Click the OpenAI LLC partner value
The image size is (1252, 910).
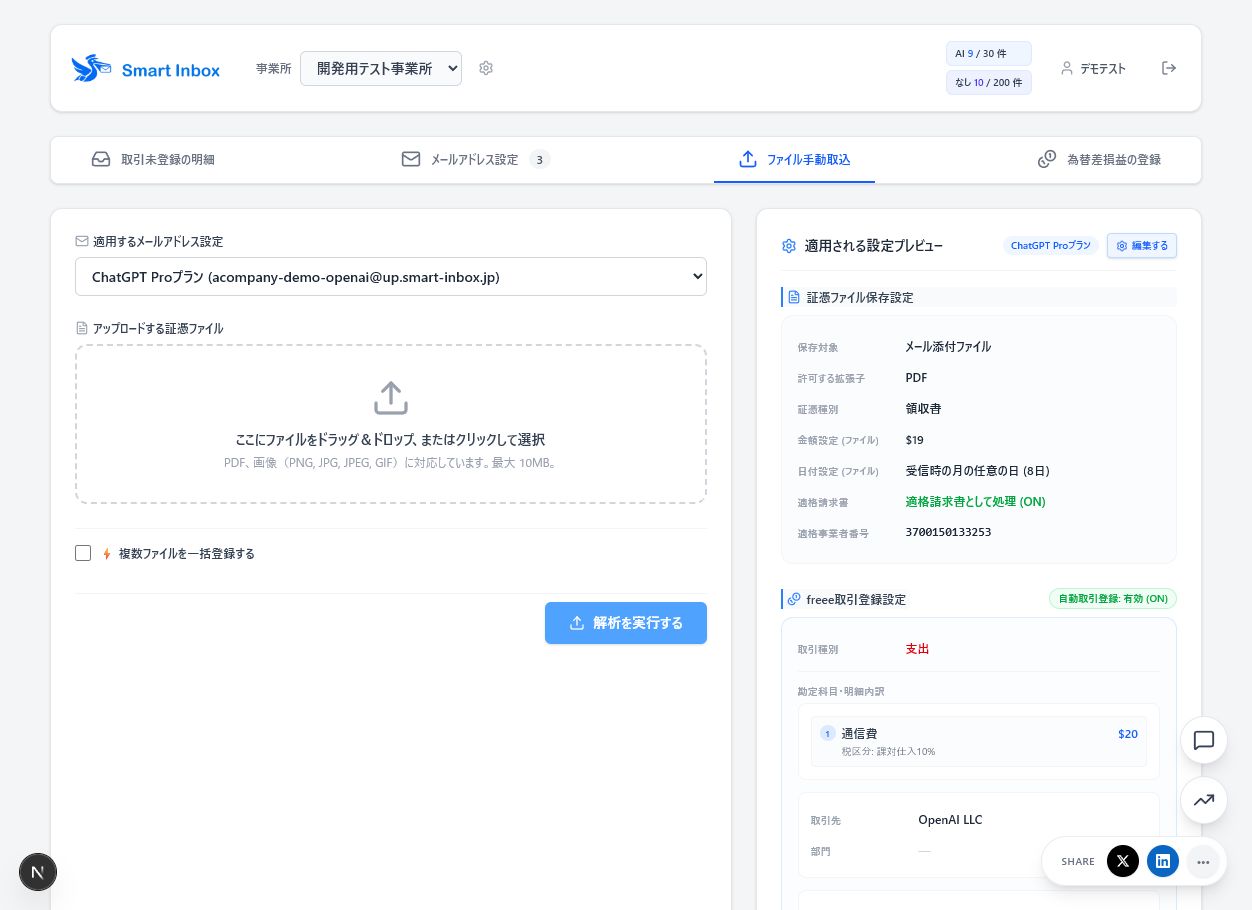(x=950, y=820)
